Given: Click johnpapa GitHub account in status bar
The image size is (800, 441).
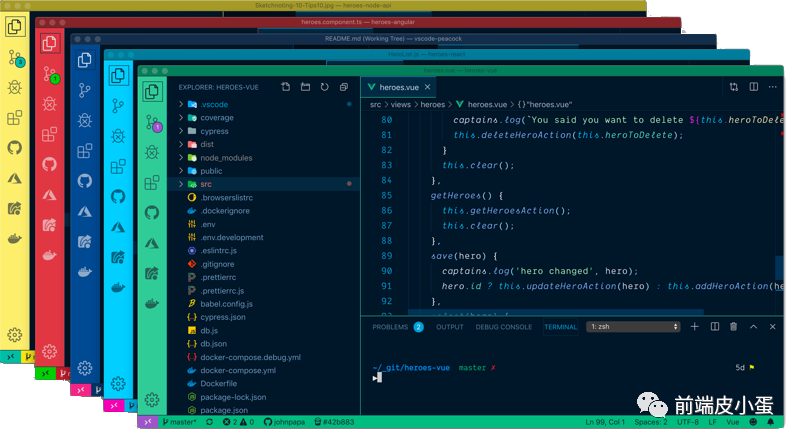Looking at the screenshot, I should (x=284, y=422).
